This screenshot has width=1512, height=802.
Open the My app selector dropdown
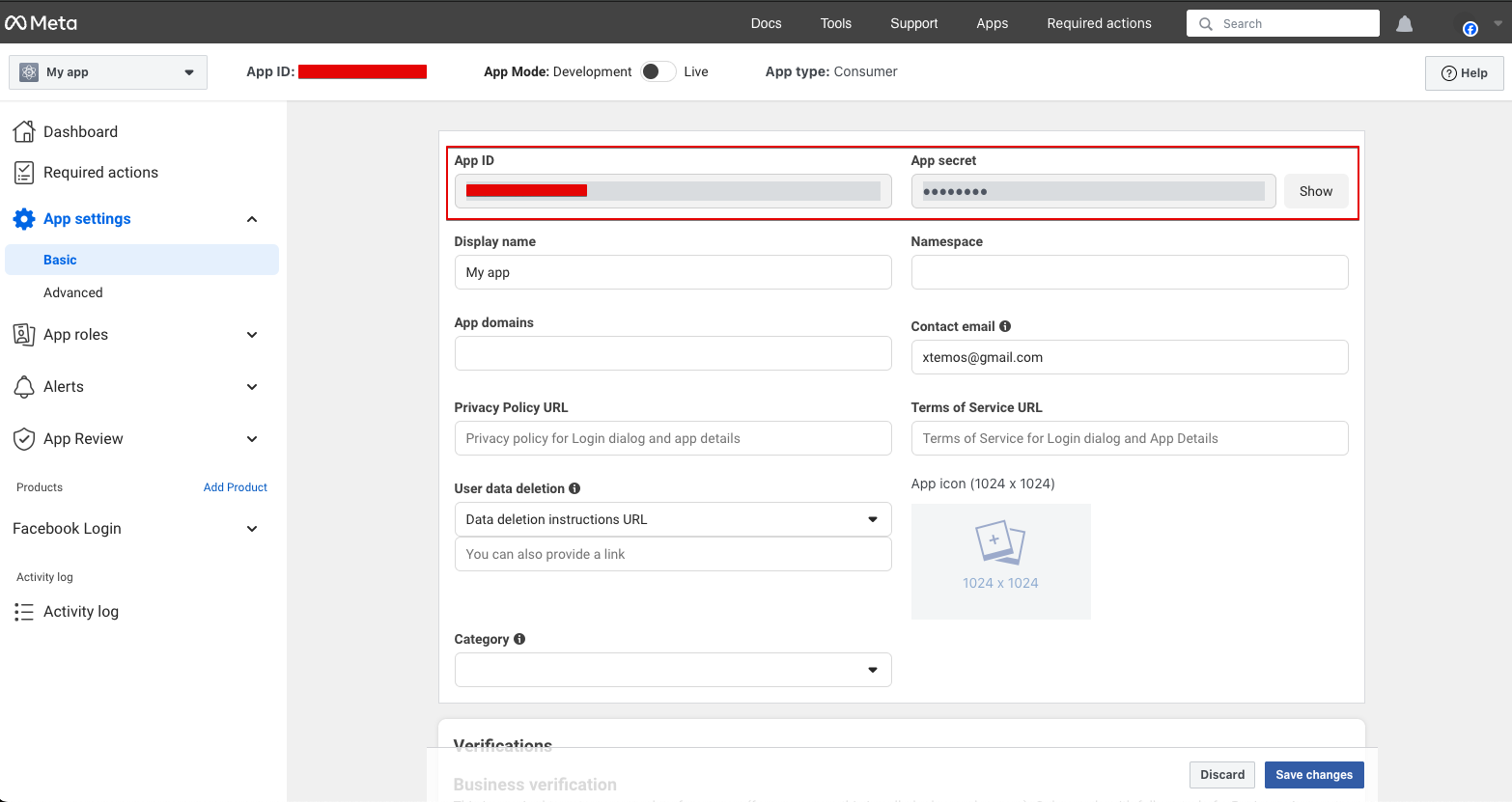[108, 72]
